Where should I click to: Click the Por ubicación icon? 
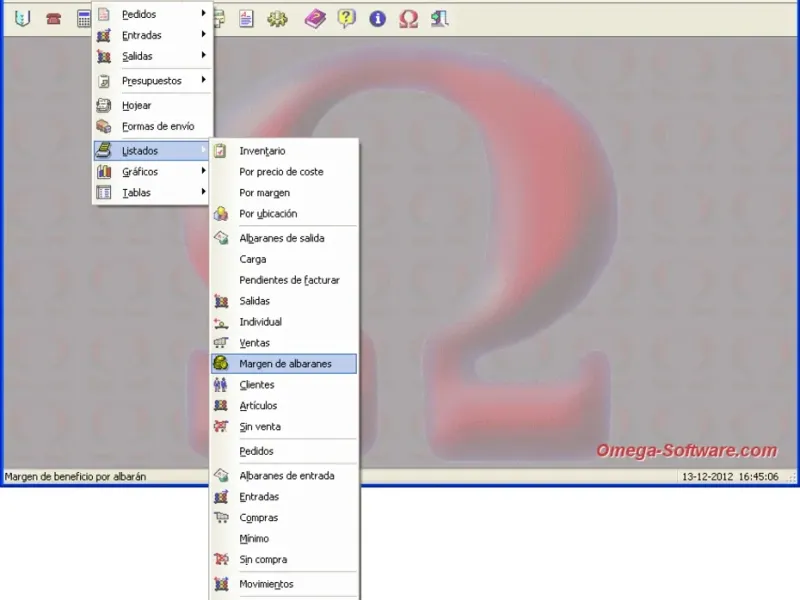point(220,213)
